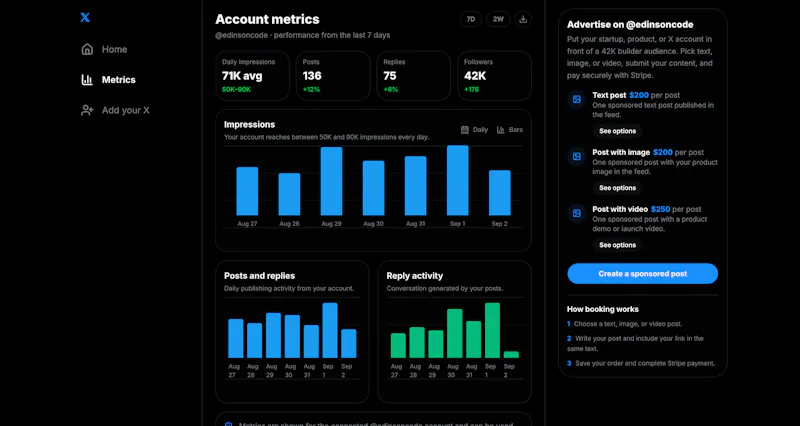Select Bars chart style
Screen dimensions: 800x426
510,130
